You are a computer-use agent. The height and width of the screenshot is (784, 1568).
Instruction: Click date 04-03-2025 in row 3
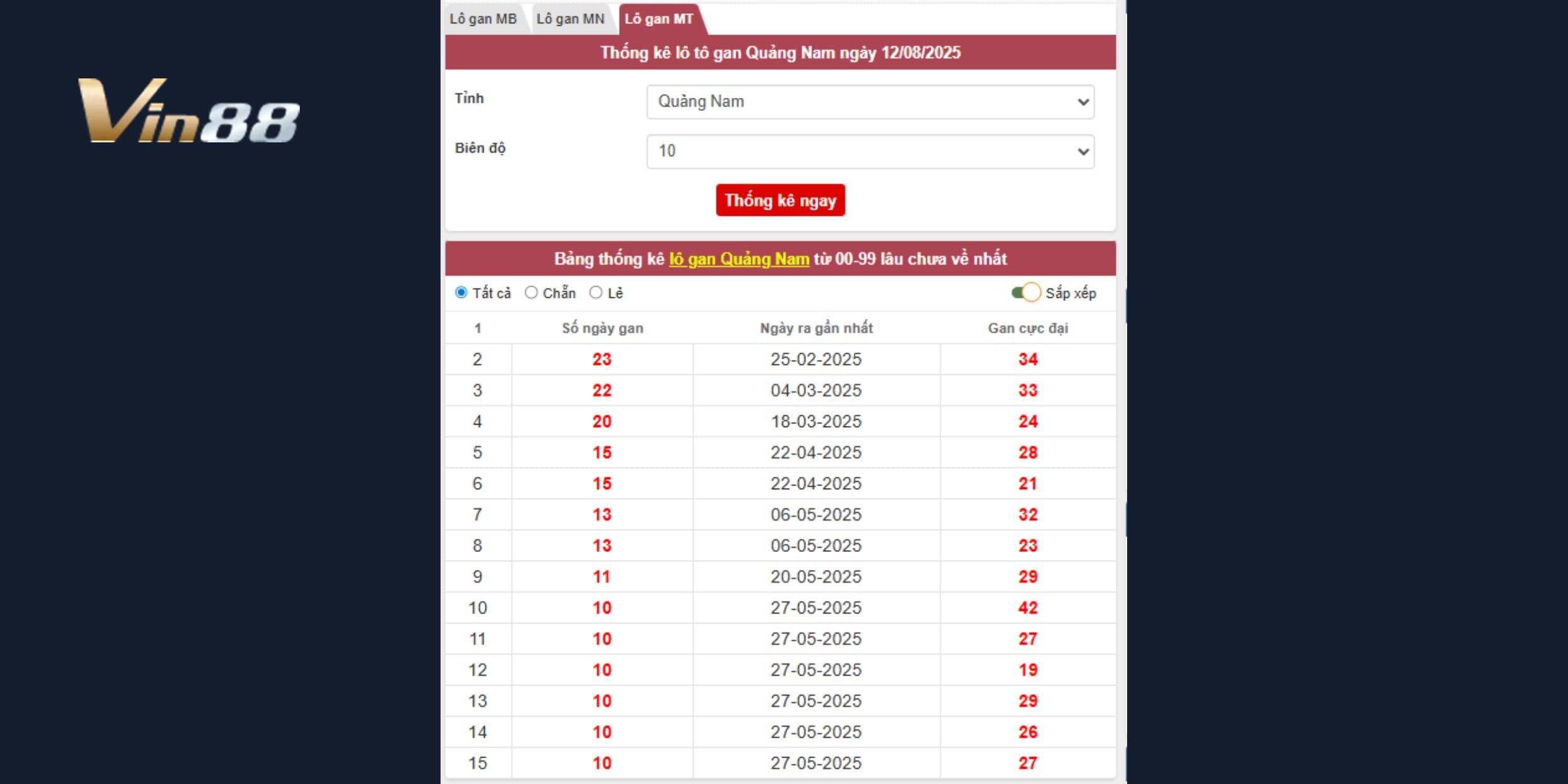[816, 390]
